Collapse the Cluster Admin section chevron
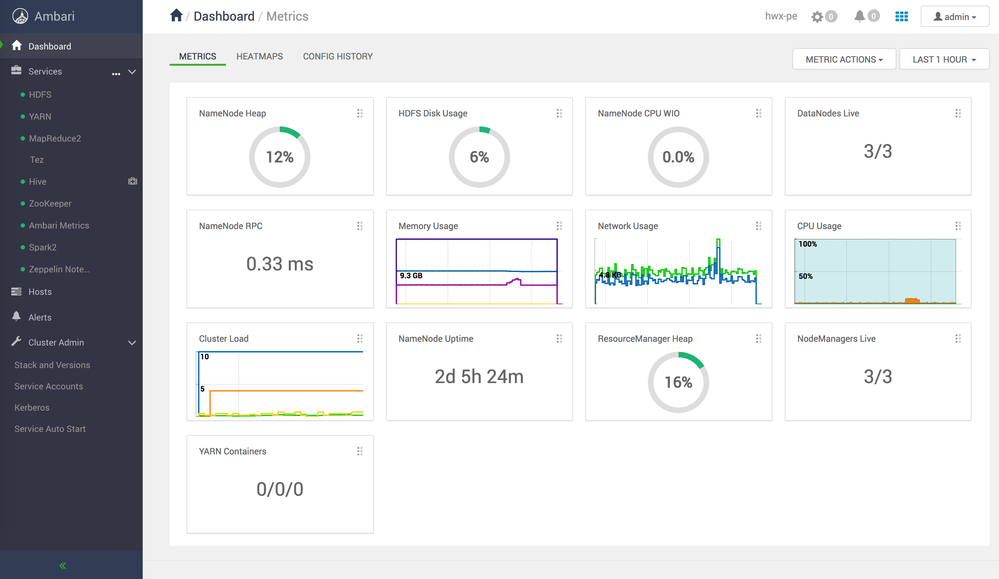 [x=132, y=343]
